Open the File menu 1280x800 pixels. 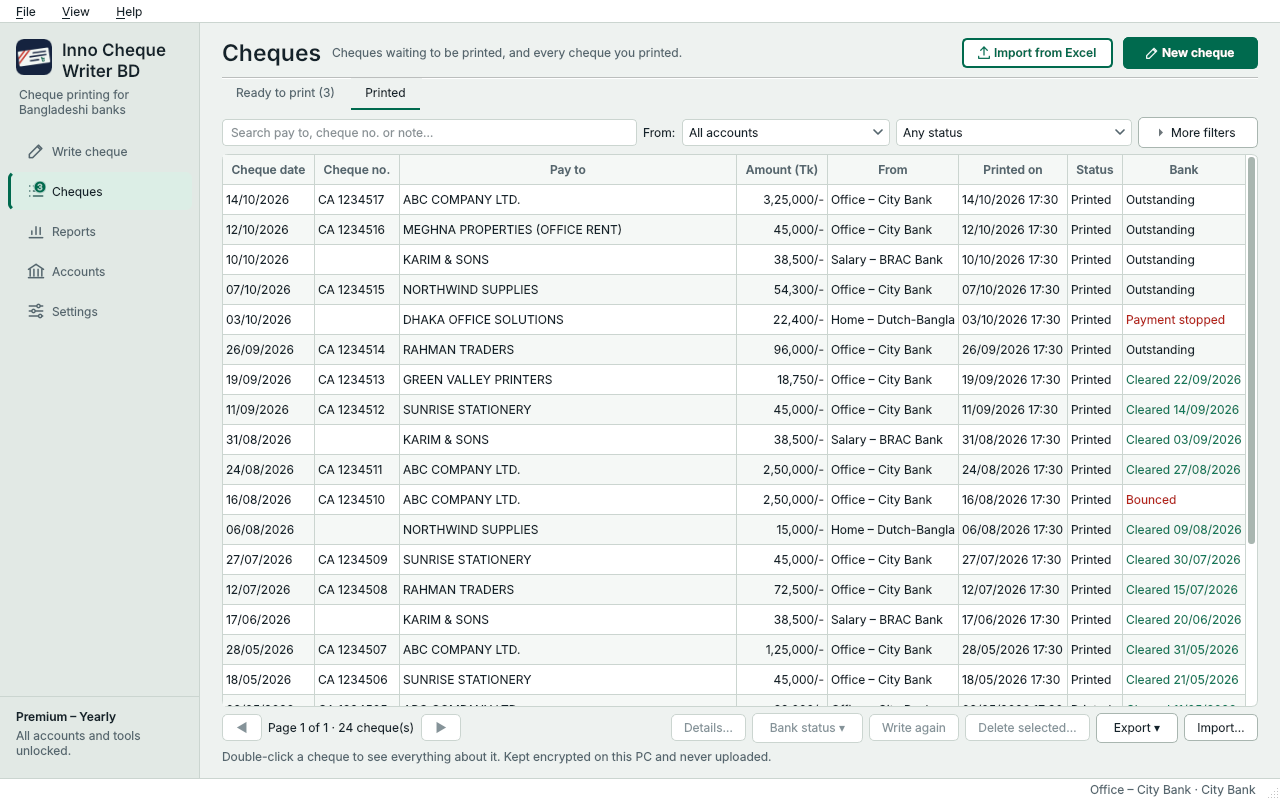pos(26,12)
